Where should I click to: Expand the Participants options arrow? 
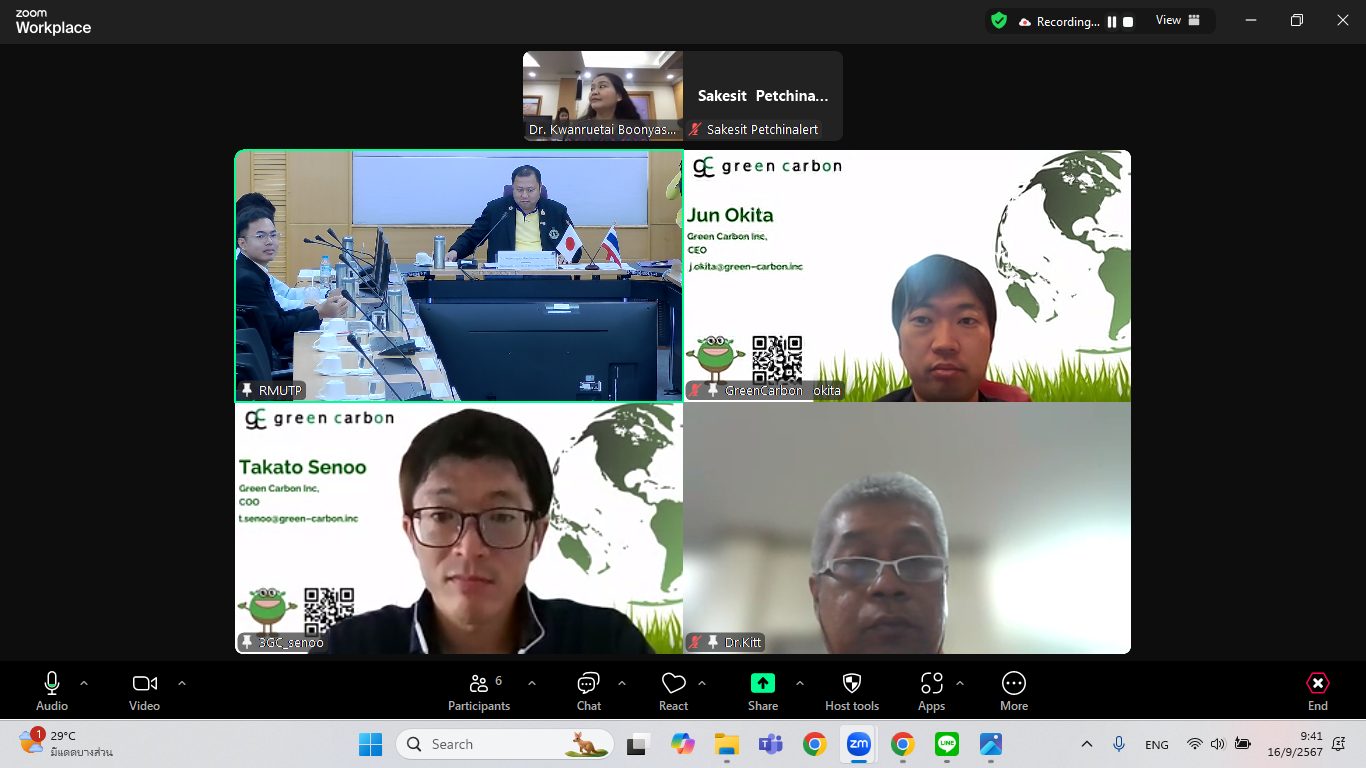tap(532, 683)
